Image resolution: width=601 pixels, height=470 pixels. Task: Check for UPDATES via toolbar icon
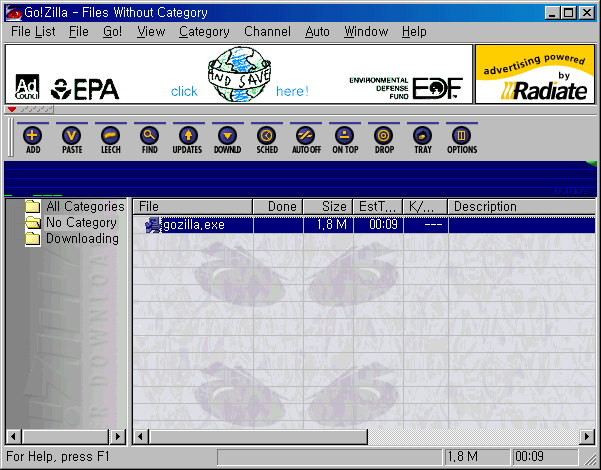(189, 136)
